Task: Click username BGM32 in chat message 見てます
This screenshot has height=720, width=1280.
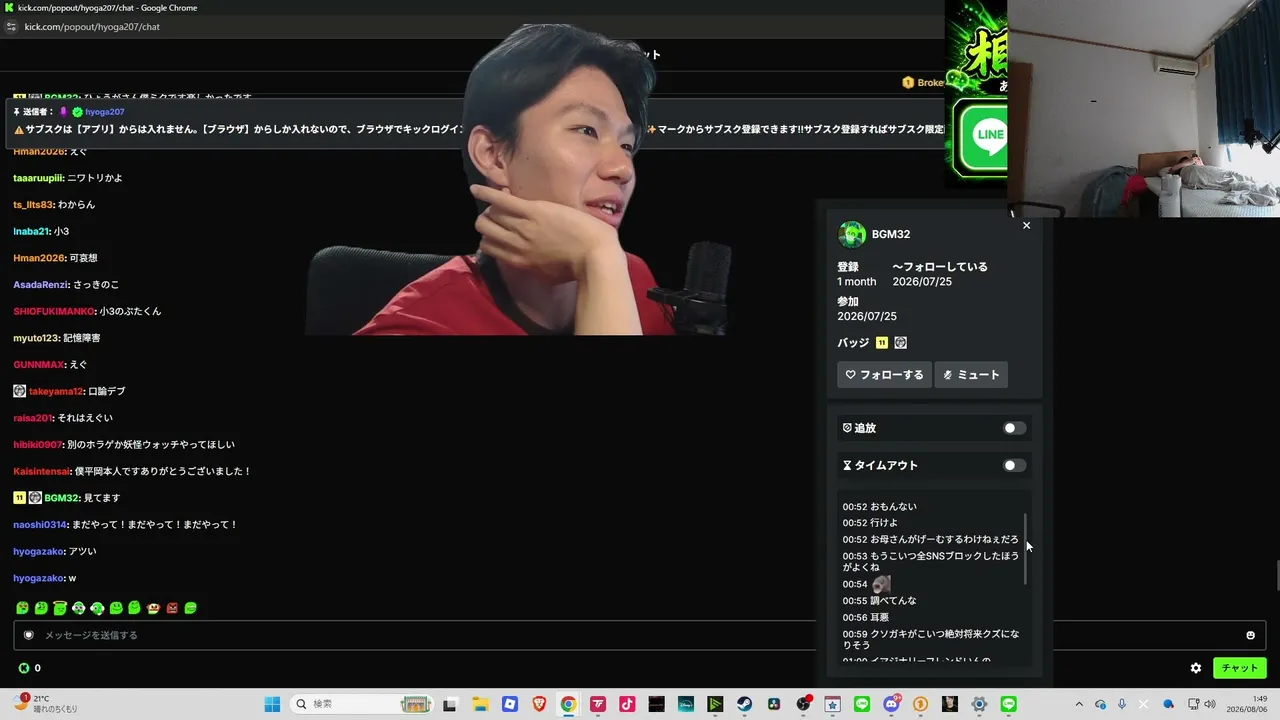Action: [x=61, y=498]
